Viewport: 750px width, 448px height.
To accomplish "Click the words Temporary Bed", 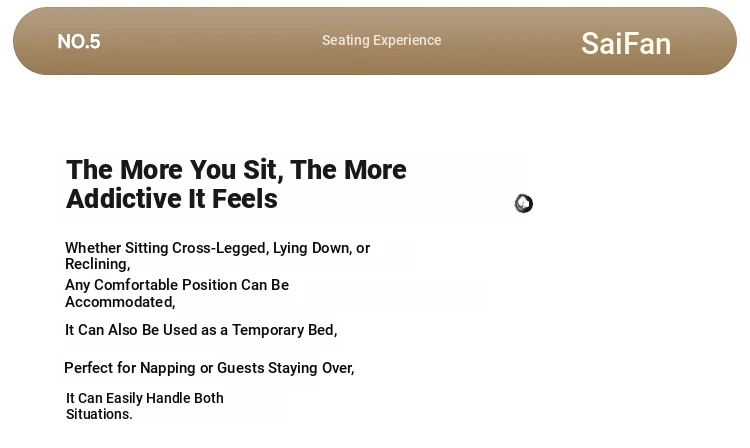I will 284,330.
